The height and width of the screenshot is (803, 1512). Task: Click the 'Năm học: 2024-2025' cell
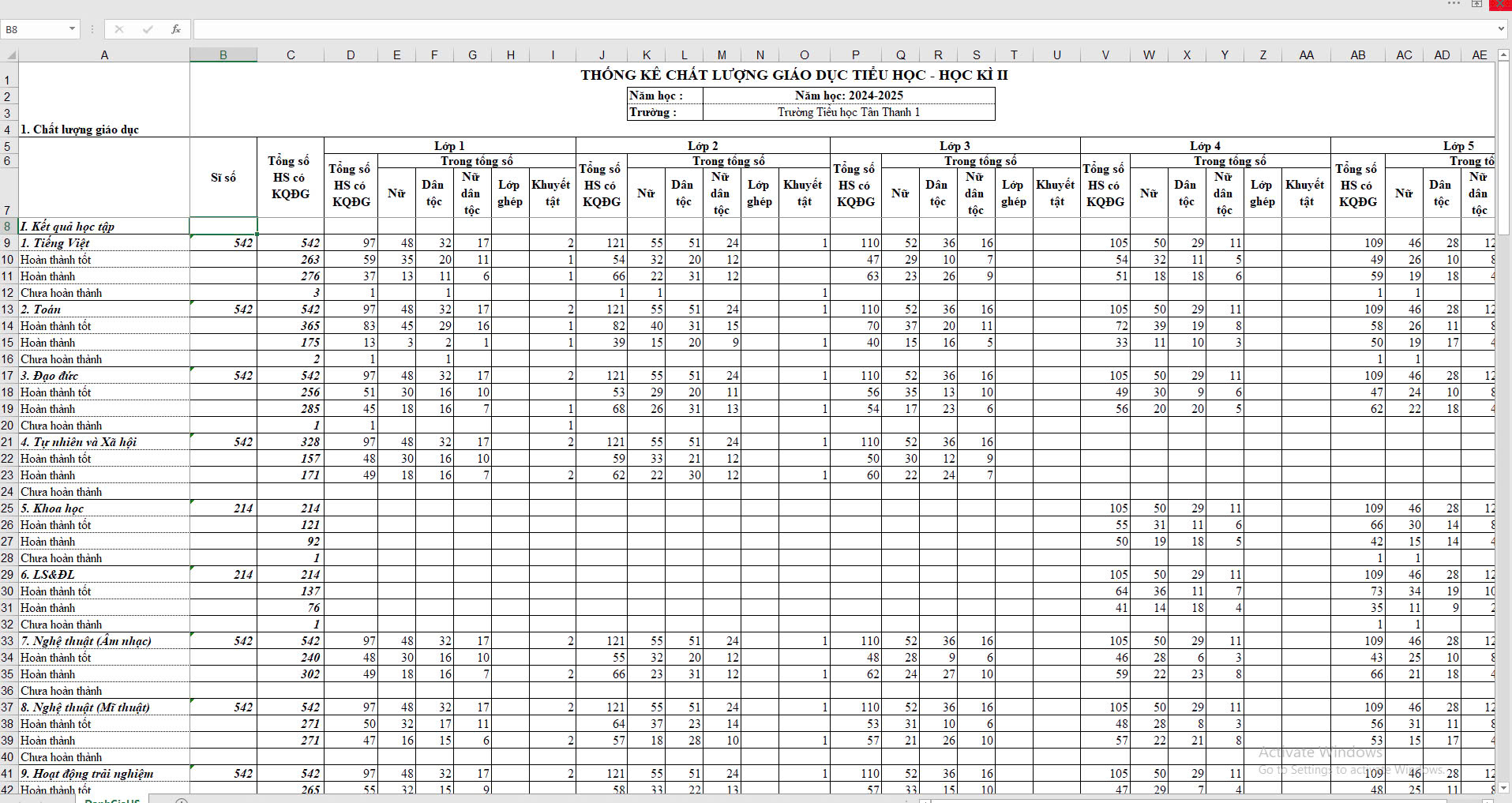coord(849,96)
